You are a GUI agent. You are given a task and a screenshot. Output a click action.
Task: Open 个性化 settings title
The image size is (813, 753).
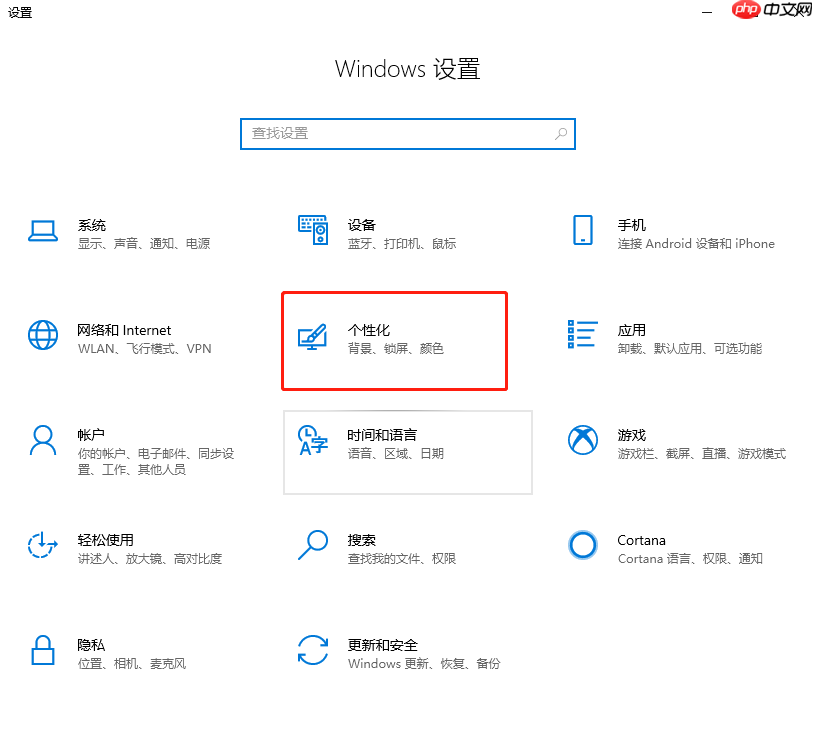click(369, 330)
